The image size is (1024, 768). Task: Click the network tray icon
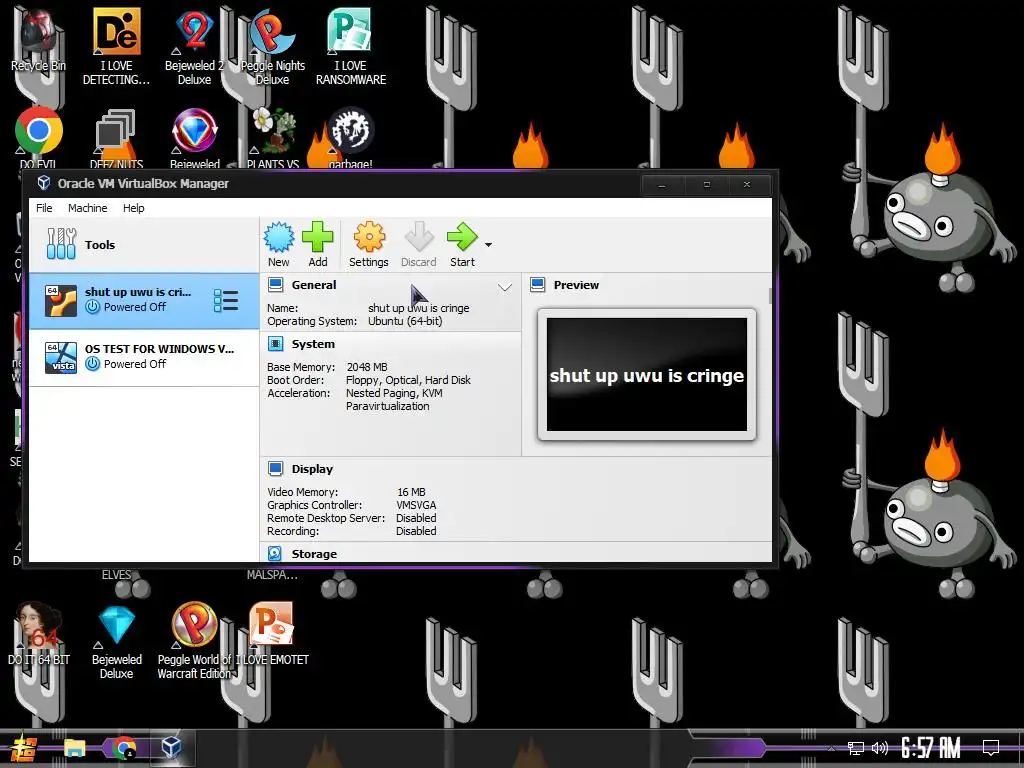(x=856, y=748)
